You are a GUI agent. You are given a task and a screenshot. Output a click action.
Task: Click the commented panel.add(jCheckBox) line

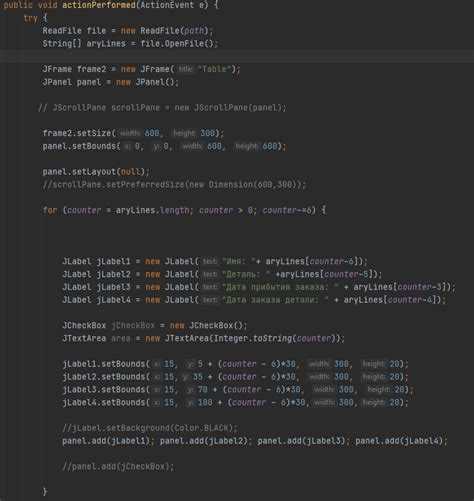click(118, 466)
